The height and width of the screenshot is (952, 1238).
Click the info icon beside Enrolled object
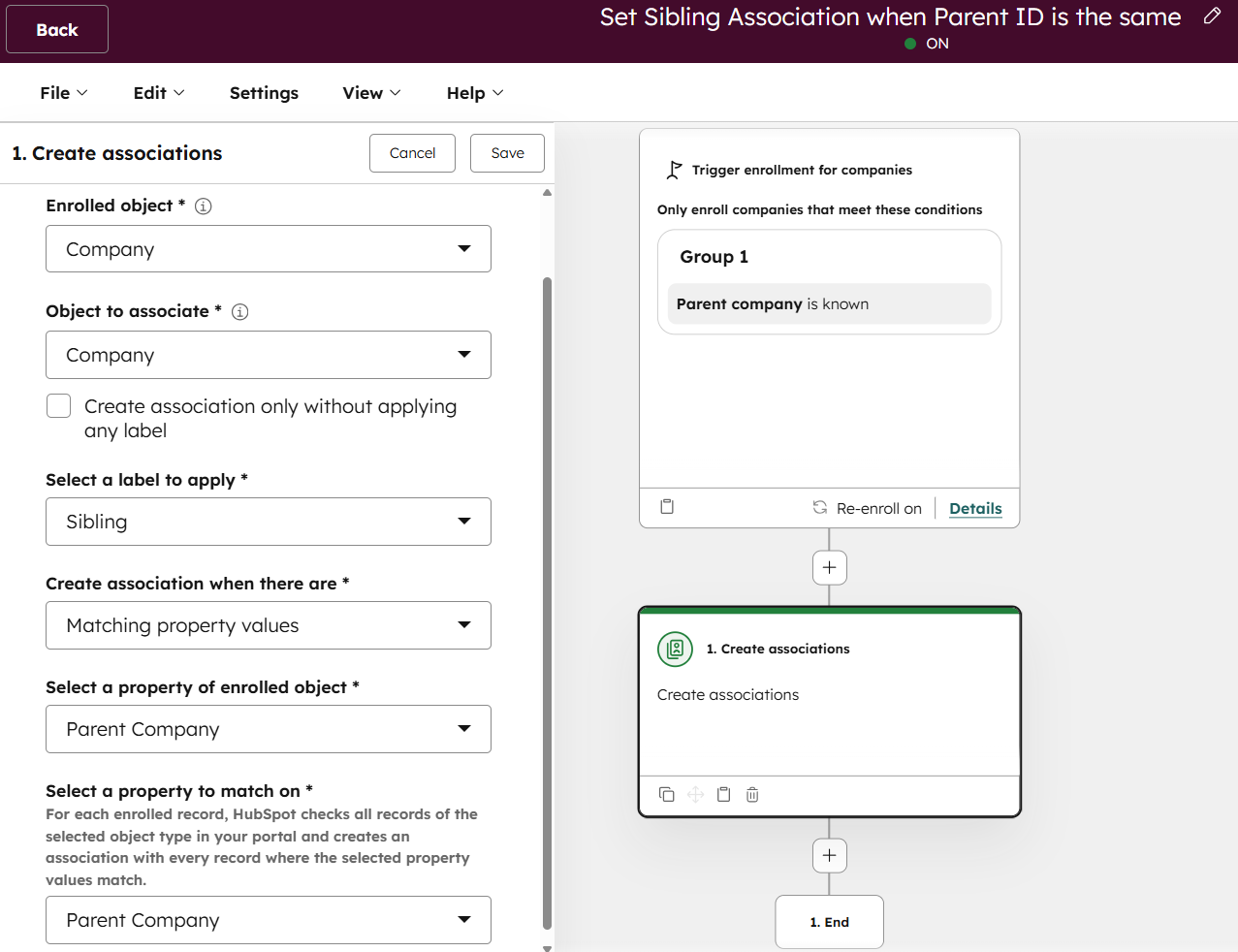pos(204,206)
